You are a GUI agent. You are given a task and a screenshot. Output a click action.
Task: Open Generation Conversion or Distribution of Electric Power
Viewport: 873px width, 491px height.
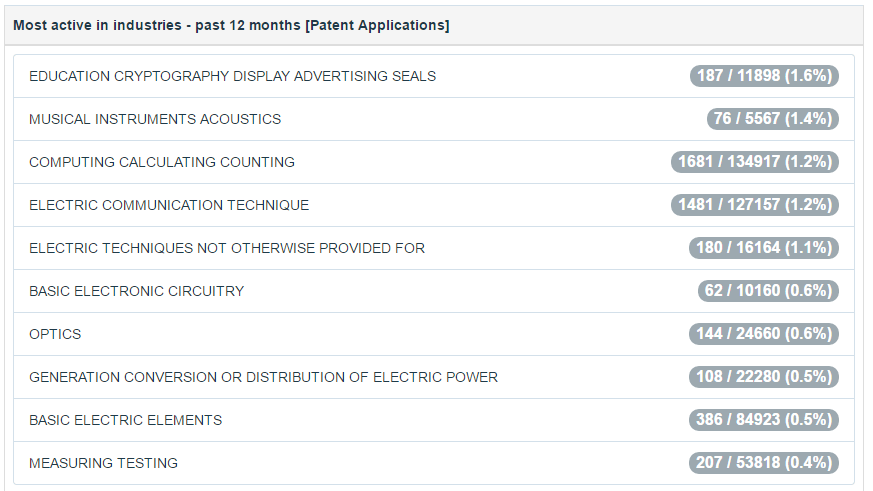pyautogui.click(x=263, y=377)
